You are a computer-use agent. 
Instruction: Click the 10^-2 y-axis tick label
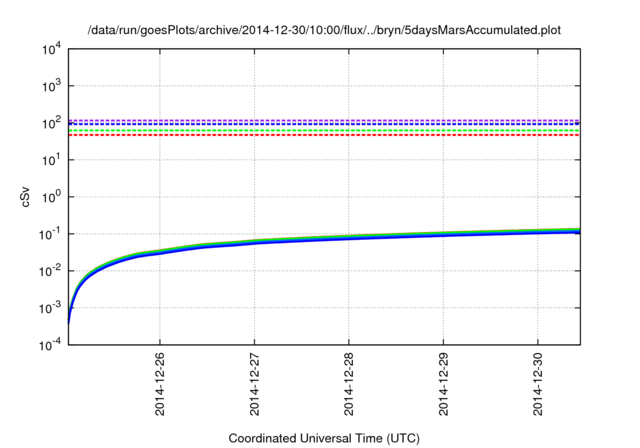(x=51, y=271)
